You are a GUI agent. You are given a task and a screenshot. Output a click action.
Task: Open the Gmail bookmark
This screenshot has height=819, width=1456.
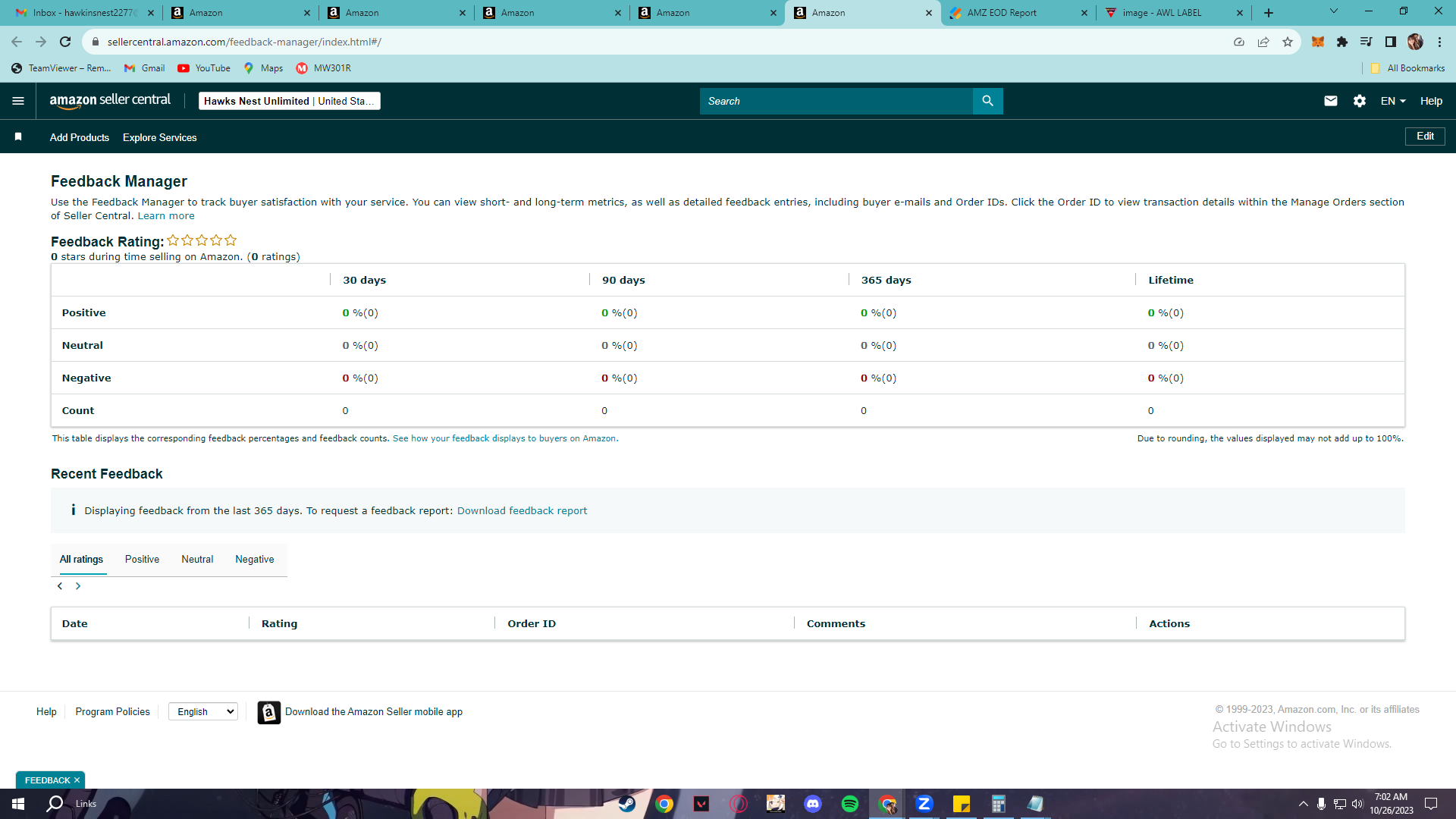[144, 68]
